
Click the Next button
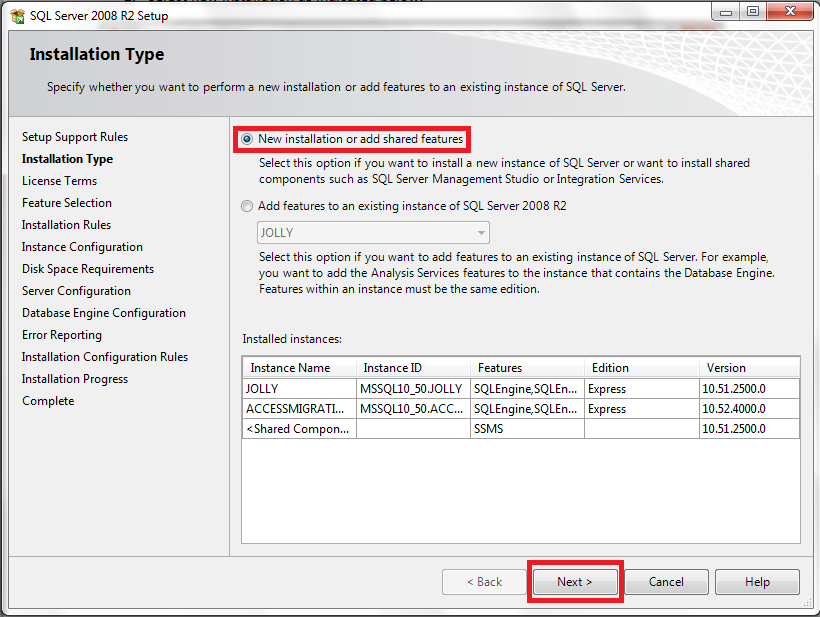pos(575,582)
